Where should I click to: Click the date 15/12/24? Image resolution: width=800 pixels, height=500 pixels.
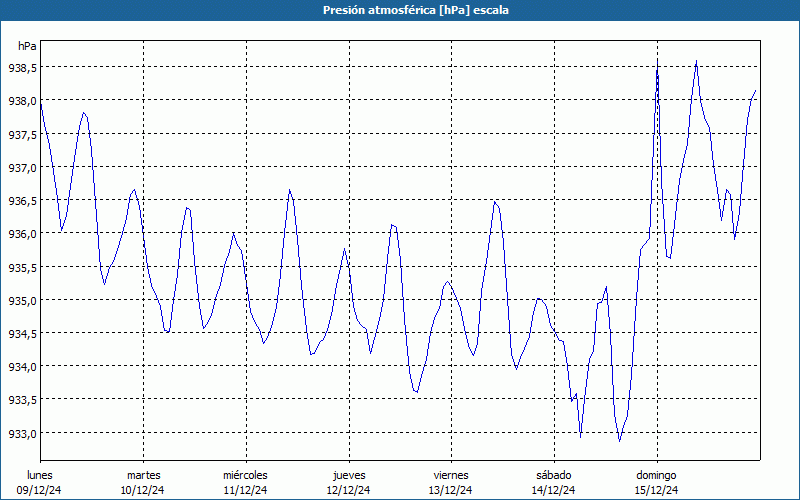tap(657, 490)
